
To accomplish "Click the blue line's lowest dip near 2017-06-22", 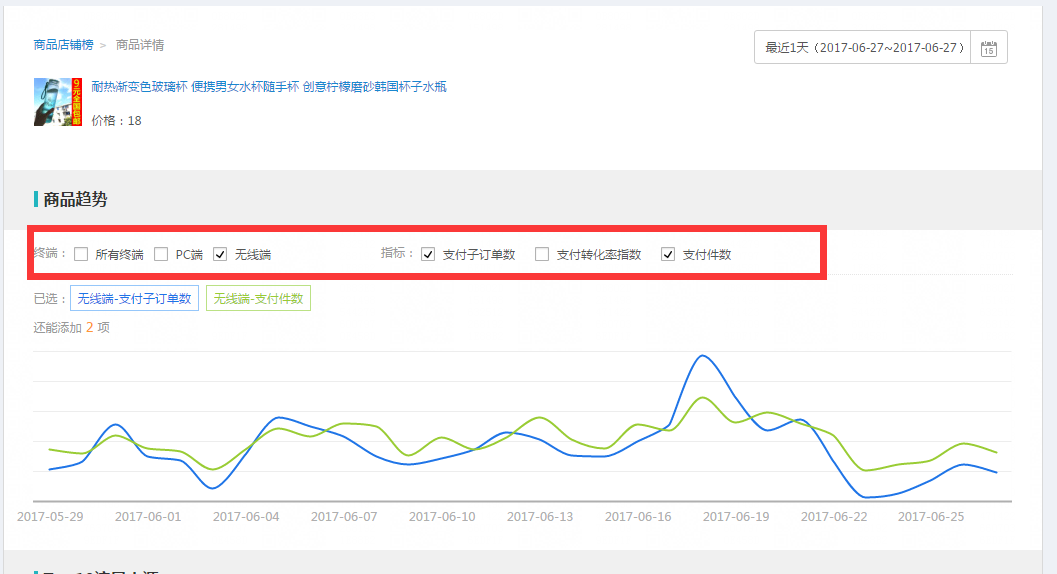I will pos(867,496).
